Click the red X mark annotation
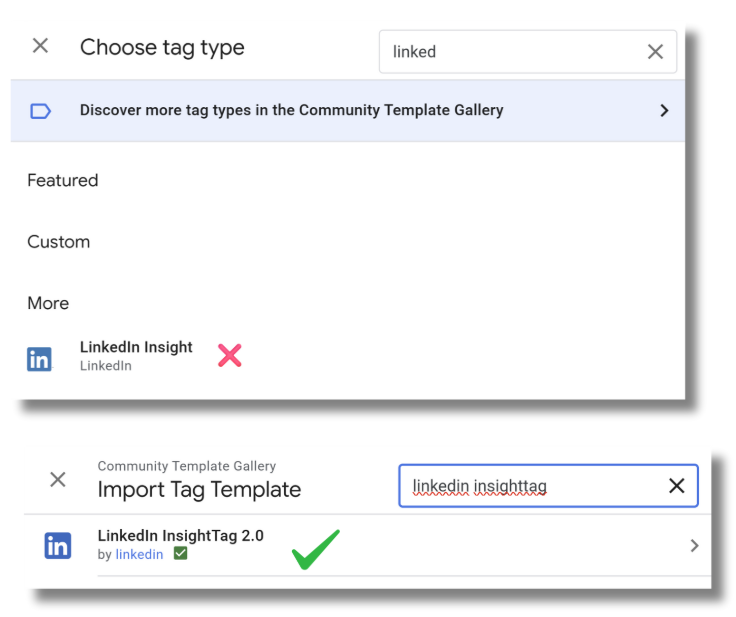Screen dimensions: 736x617 tap(230, 355)
